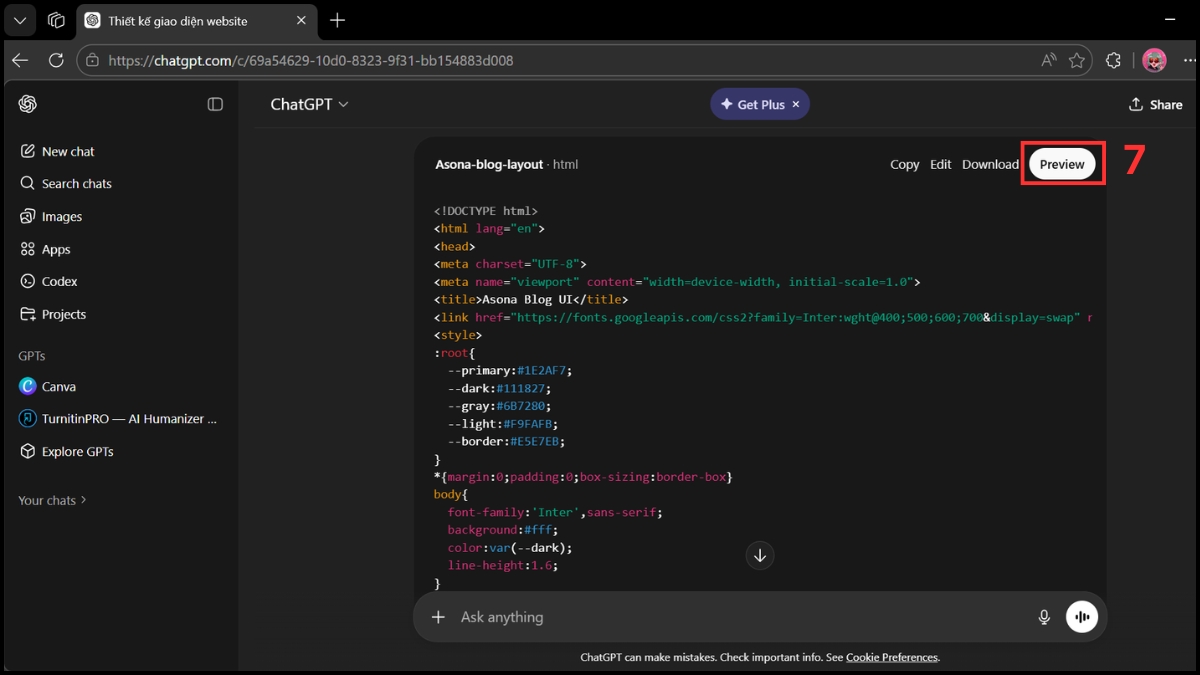Viewport: 1200px width, 675px height.
Task: Start a new chat from the sidebar
Action: pos(69,151)
